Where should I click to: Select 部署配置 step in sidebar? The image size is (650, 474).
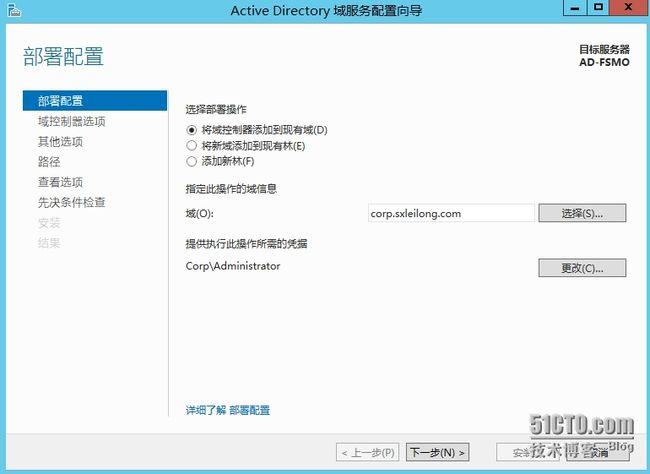click(x=95, y=101)
